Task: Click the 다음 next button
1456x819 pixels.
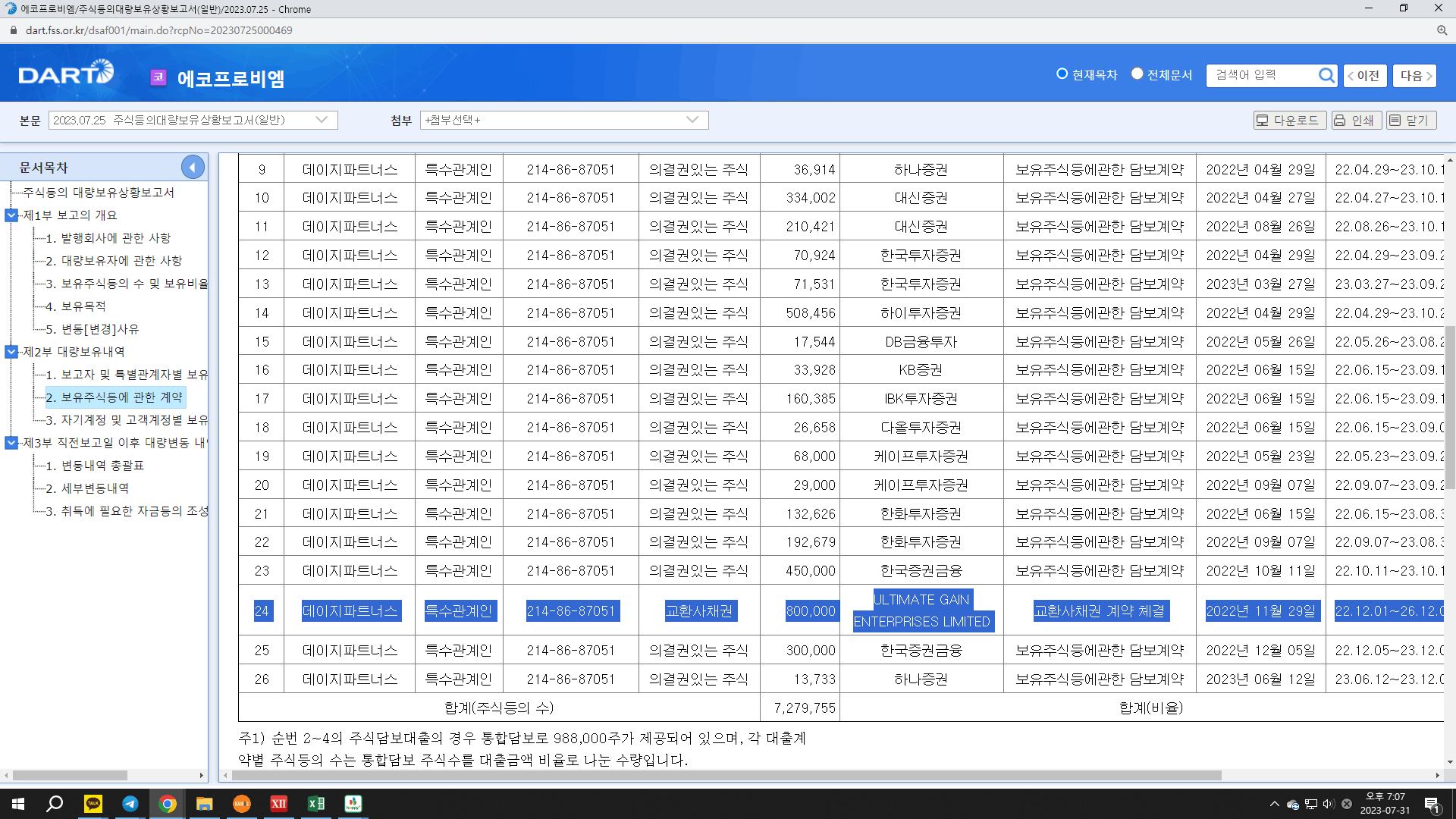Action: pyautogui.click(x=1414, y=75)
